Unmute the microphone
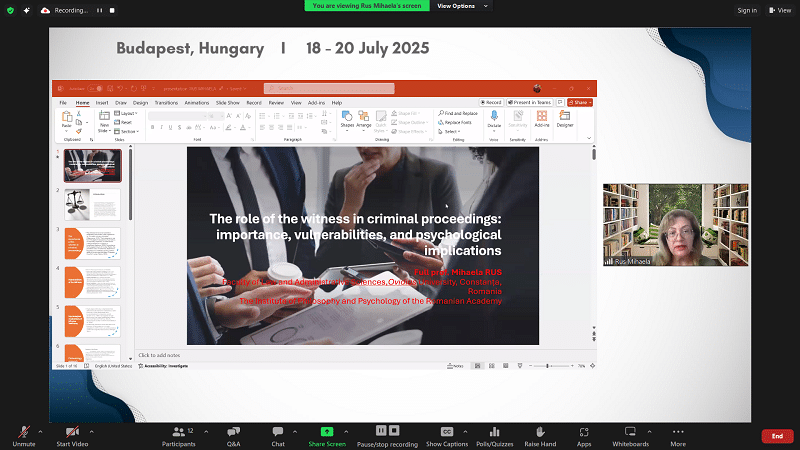Image resolution: width=800 pixels, height=450 pixels. [23, 434]
